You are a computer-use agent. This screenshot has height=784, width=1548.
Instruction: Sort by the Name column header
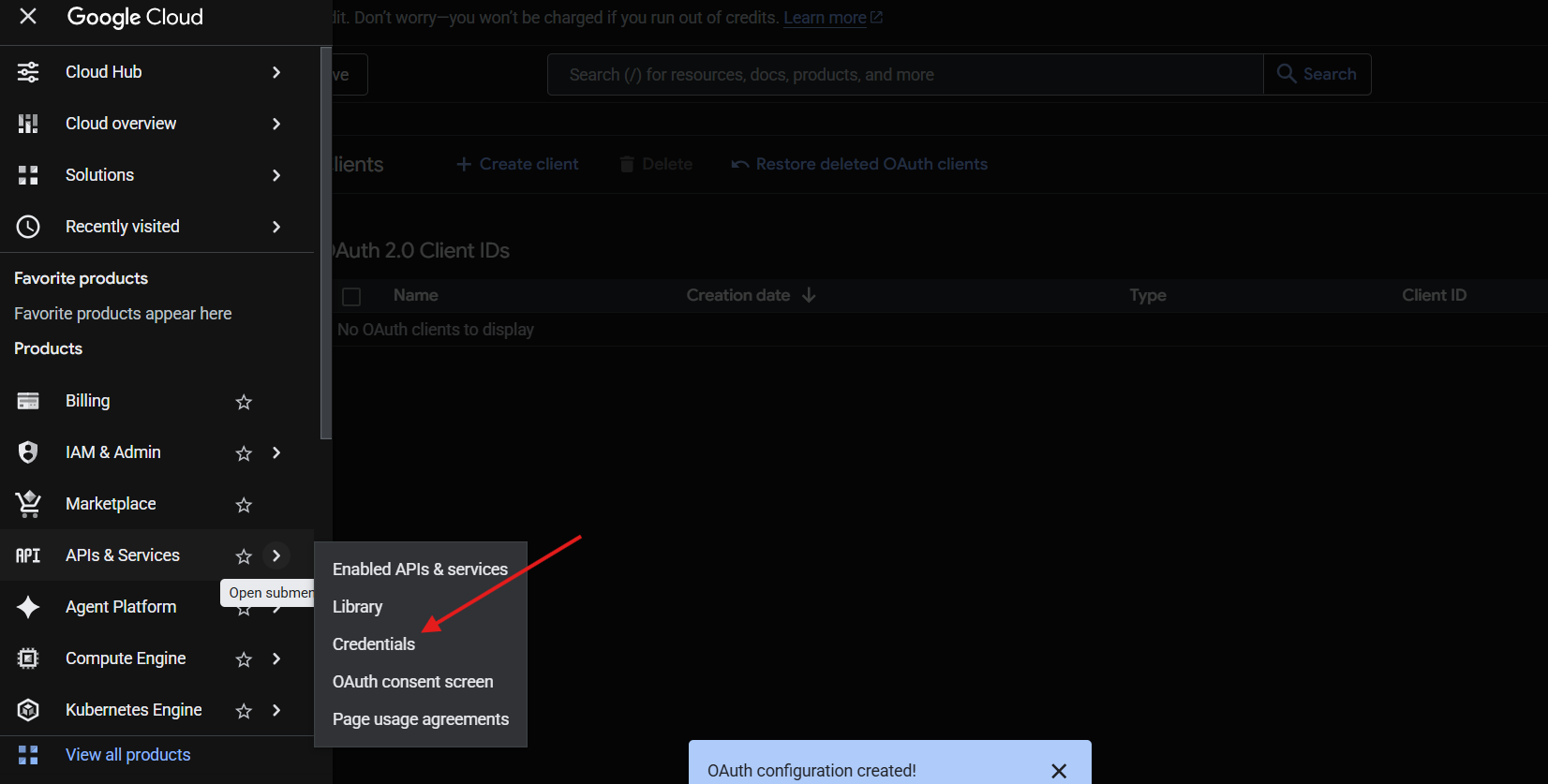tap(415, 295)
